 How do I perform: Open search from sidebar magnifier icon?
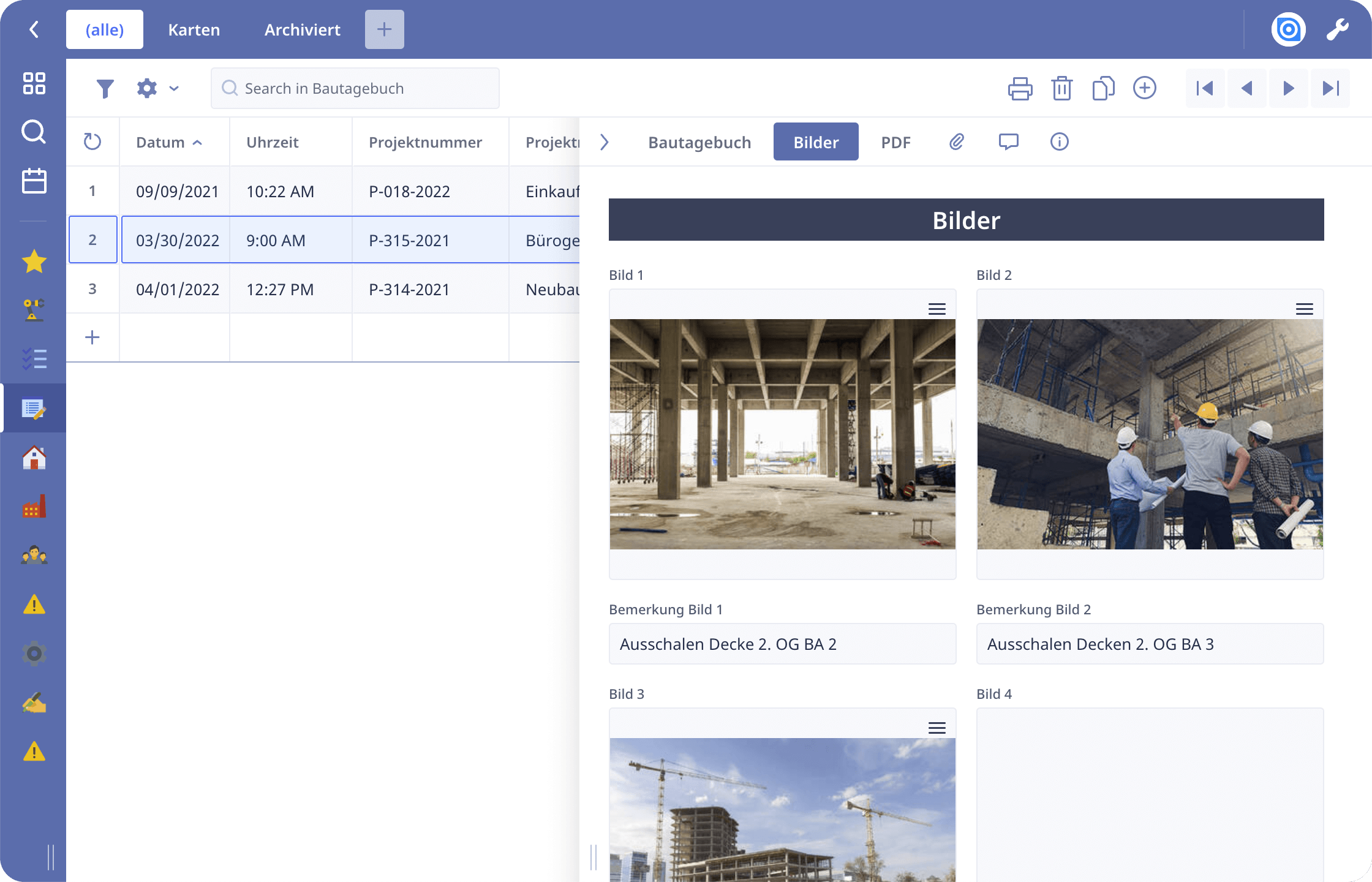pos(34,132)
